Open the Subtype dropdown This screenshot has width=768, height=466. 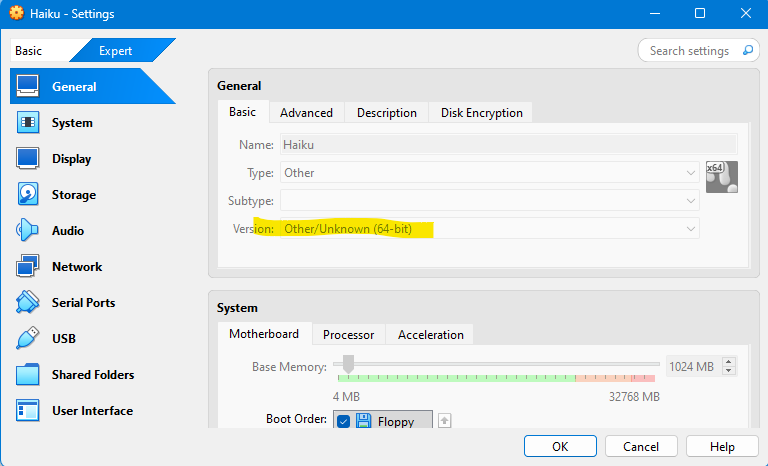(489, 201)
